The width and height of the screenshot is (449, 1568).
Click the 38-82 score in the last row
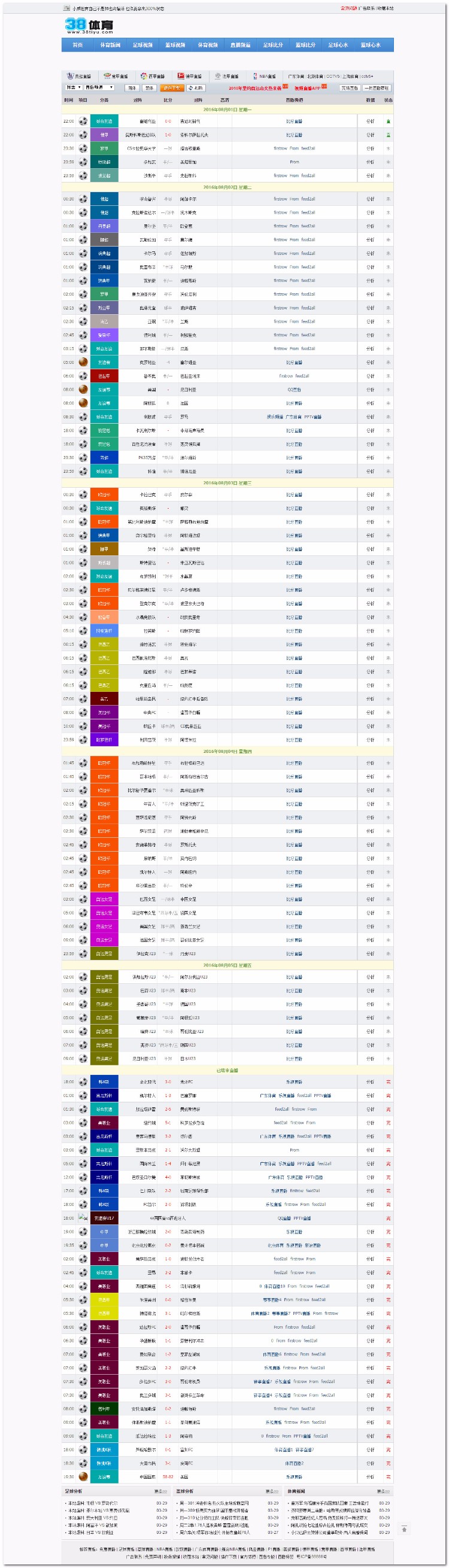(x=168, y=1476)
